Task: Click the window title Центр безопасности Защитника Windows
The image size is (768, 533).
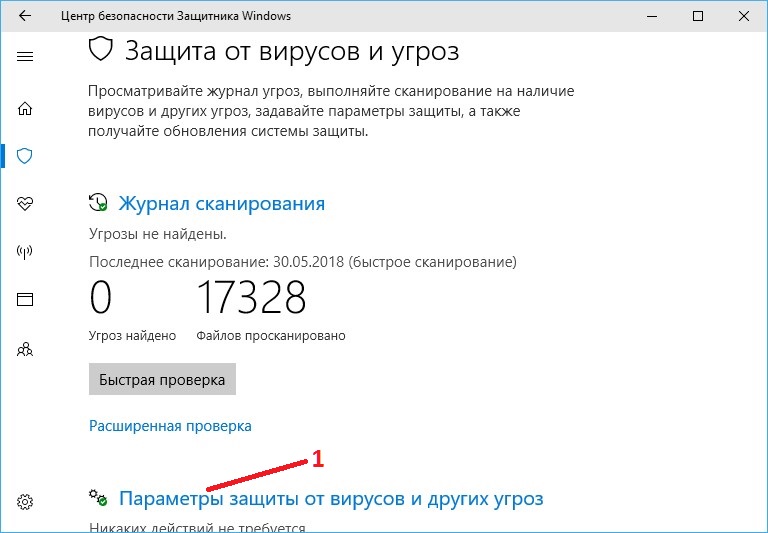Action: tap(176, 16)
